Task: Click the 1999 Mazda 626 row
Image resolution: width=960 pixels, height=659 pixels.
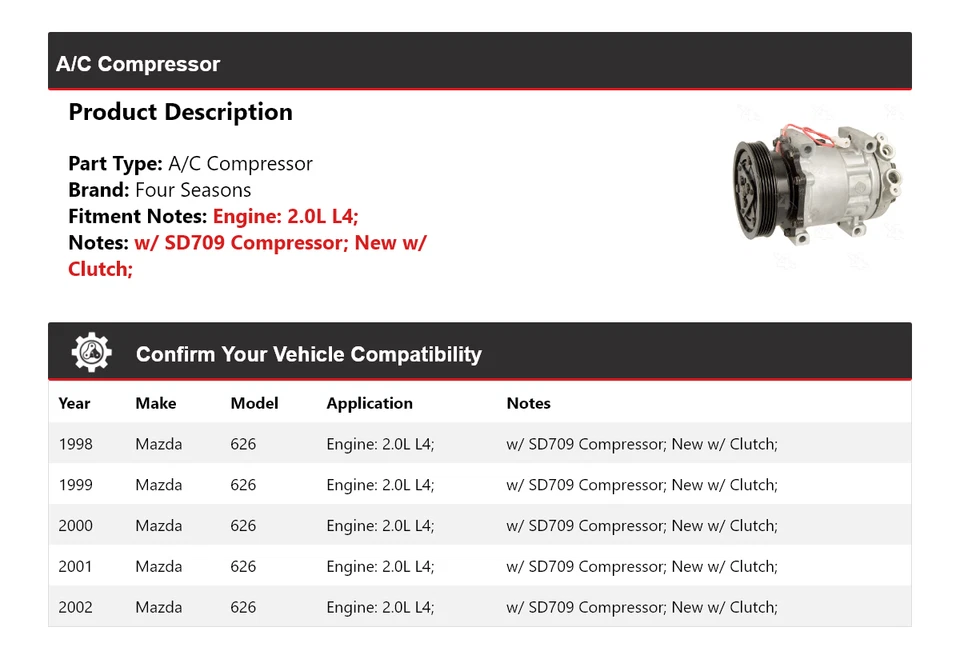Action: pos(480,484)
